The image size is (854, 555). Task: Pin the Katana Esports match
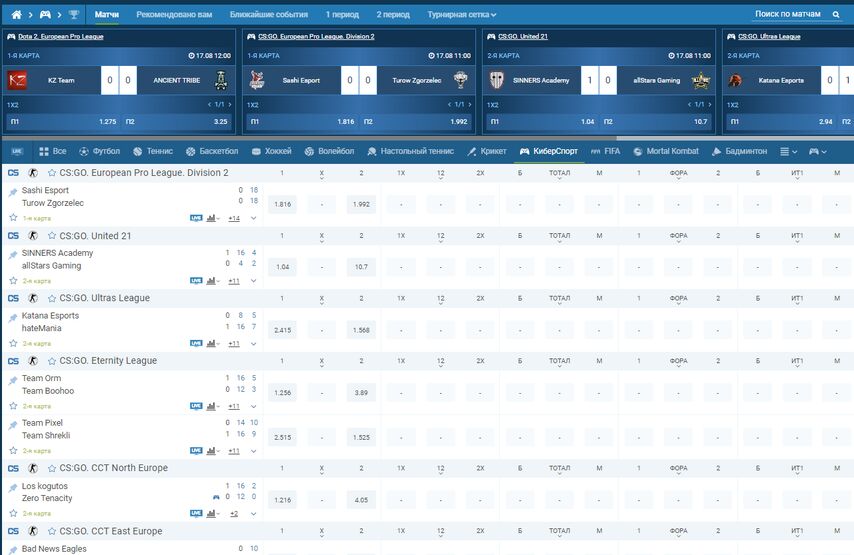click(13, 317)
